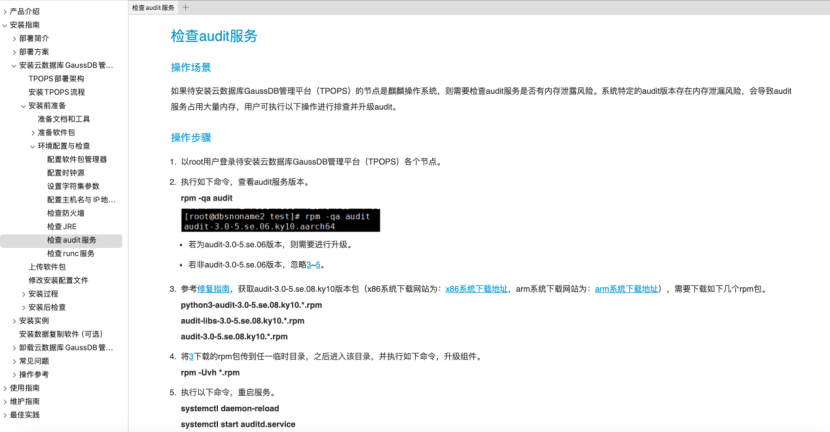Image resolution: width=830 pixels, height=432 pixels.
Task: Click the rpm -Uvh *.rpm command
Action: 210,373
